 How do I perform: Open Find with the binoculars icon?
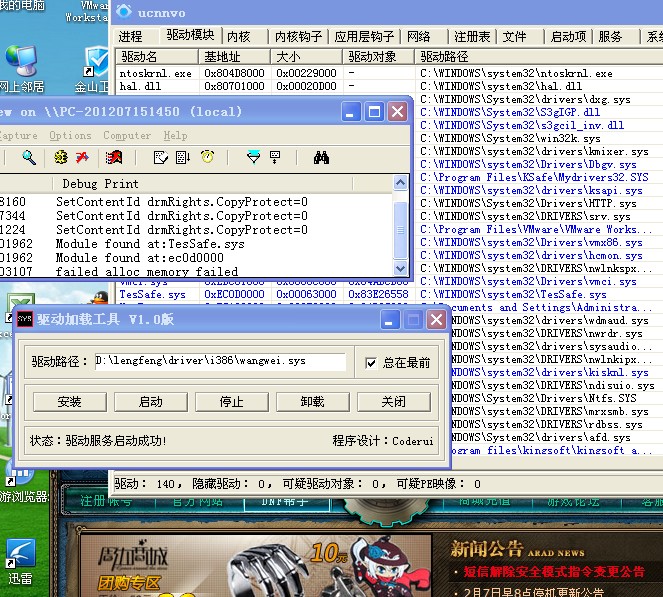(x=321, y=157)
